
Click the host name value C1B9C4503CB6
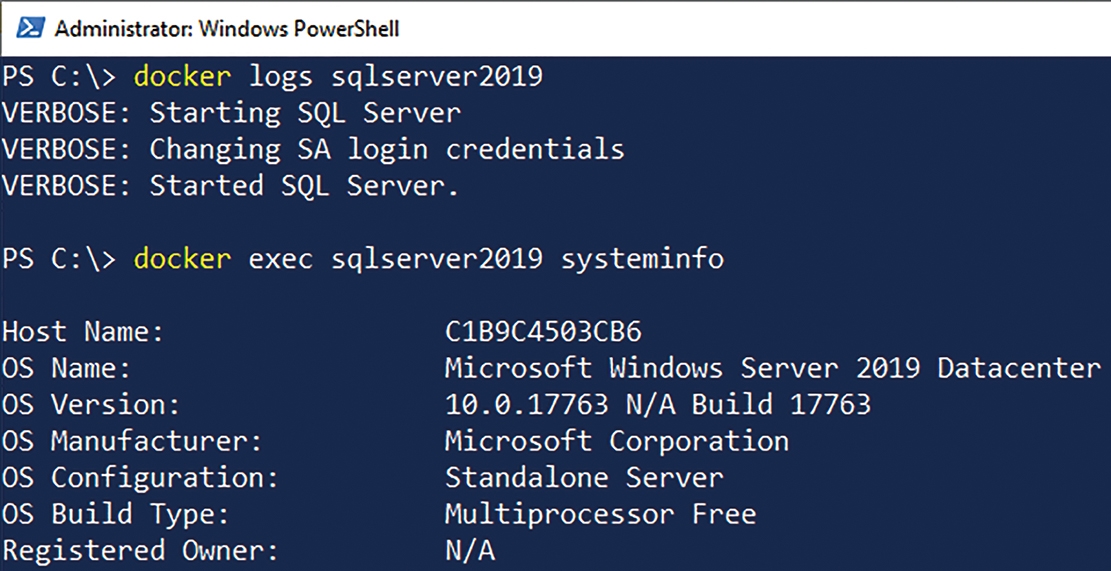(543, 333)
